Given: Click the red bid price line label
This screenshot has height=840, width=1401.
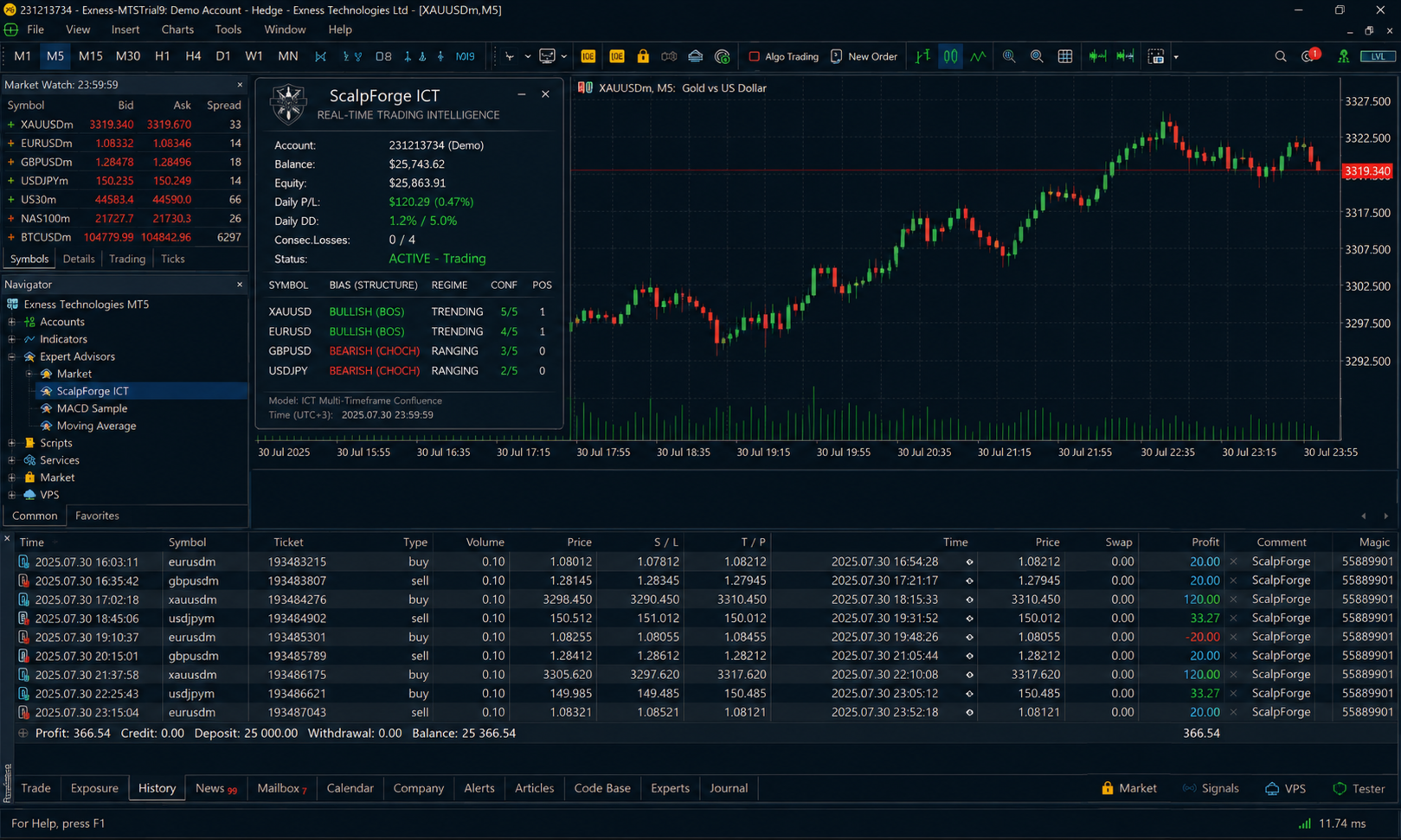Looking at the screenshot, I should coord(1367,171).
